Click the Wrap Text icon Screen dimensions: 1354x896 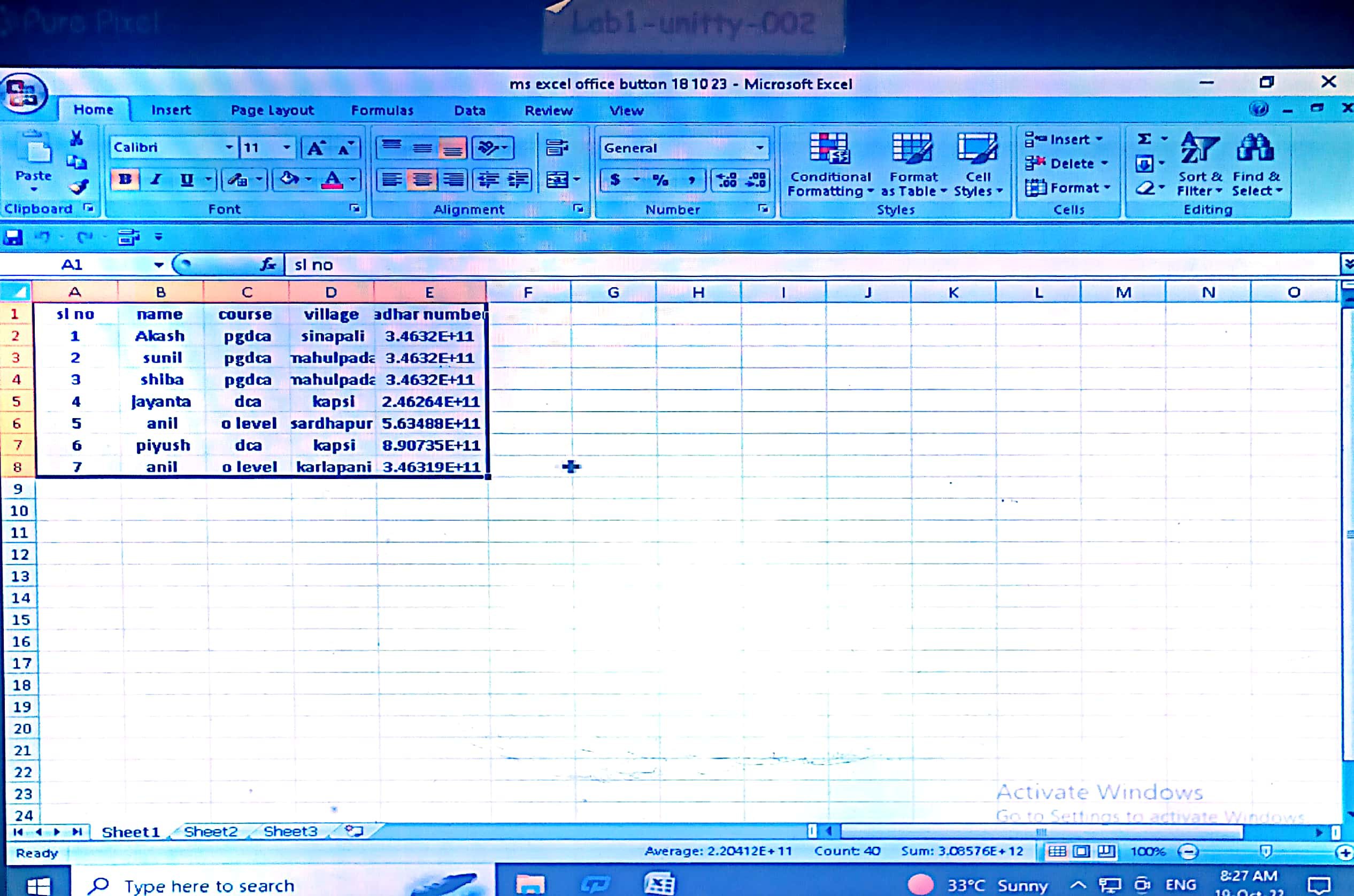(x=556, y=148)
